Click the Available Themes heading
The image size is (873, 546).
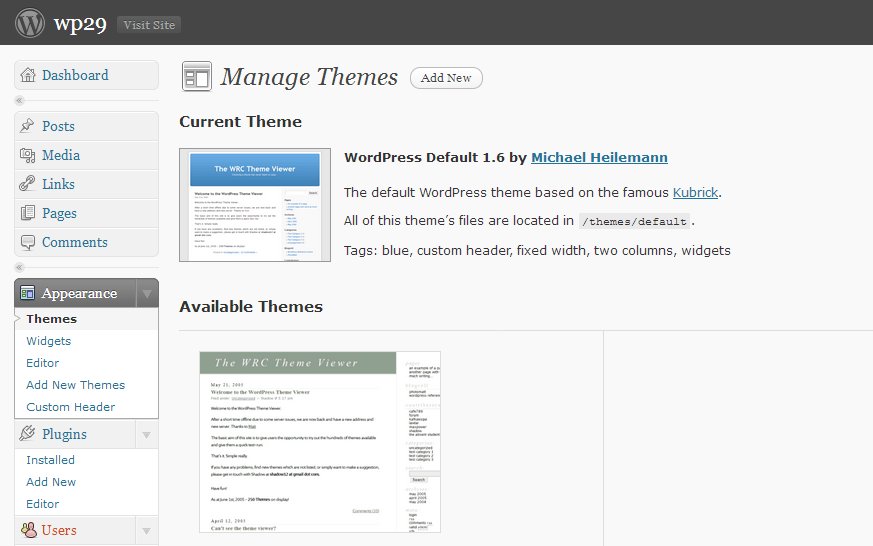pos(251,307)
